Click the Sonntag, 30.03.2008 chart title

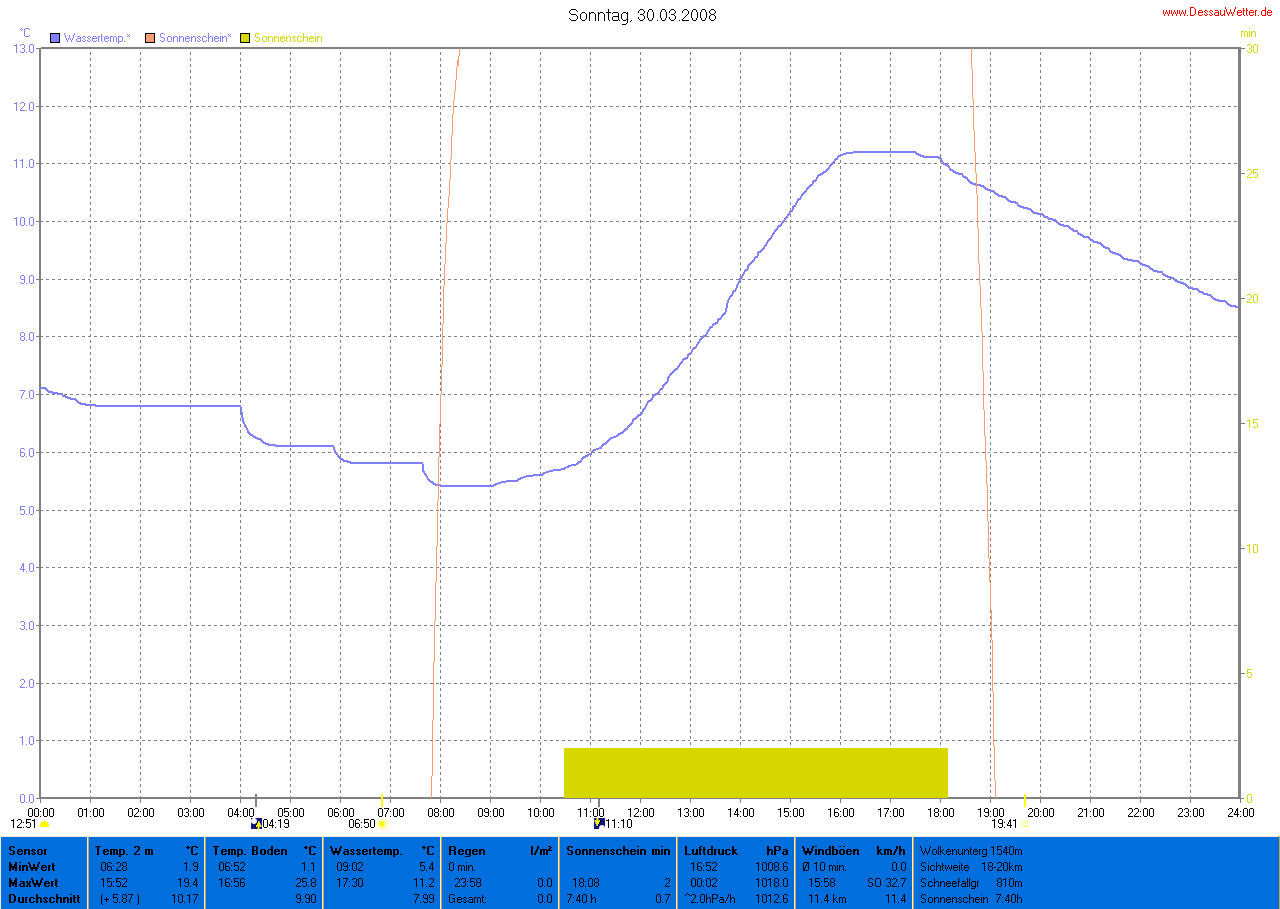pos(642,15)
